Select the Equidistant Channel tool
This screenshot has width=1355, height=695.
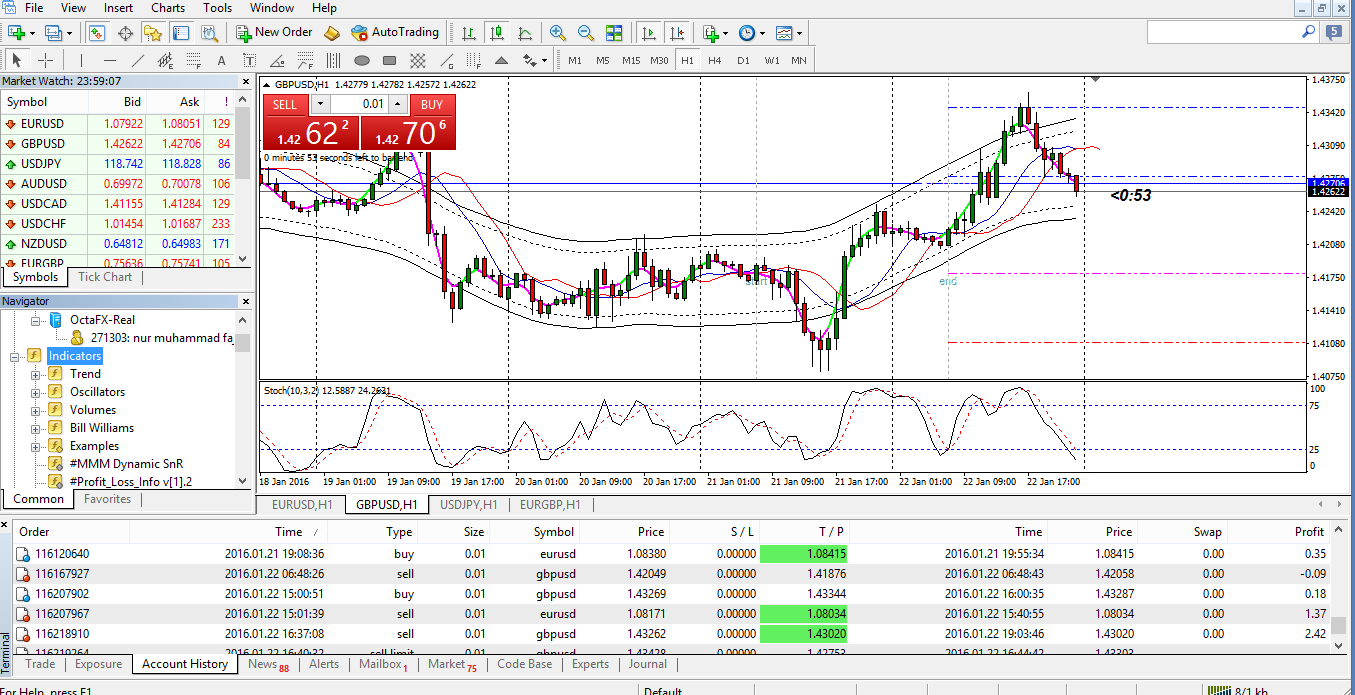point(165,60)
